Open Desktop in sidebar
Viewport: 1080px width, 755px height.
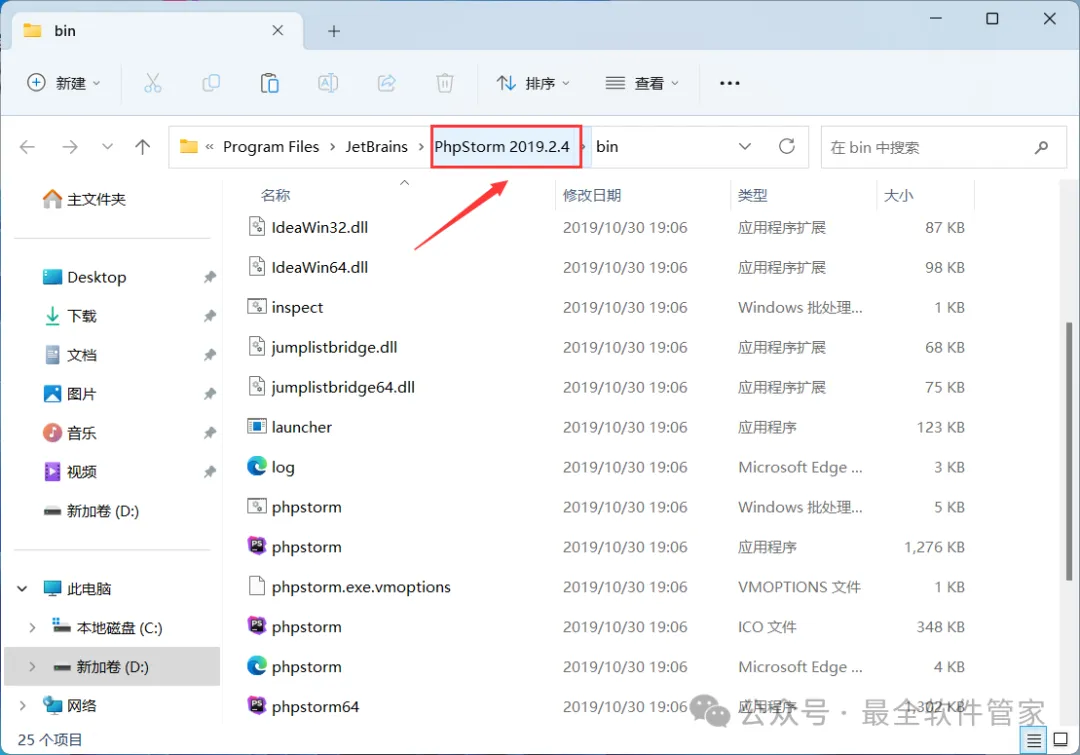[x=84, y=277]
